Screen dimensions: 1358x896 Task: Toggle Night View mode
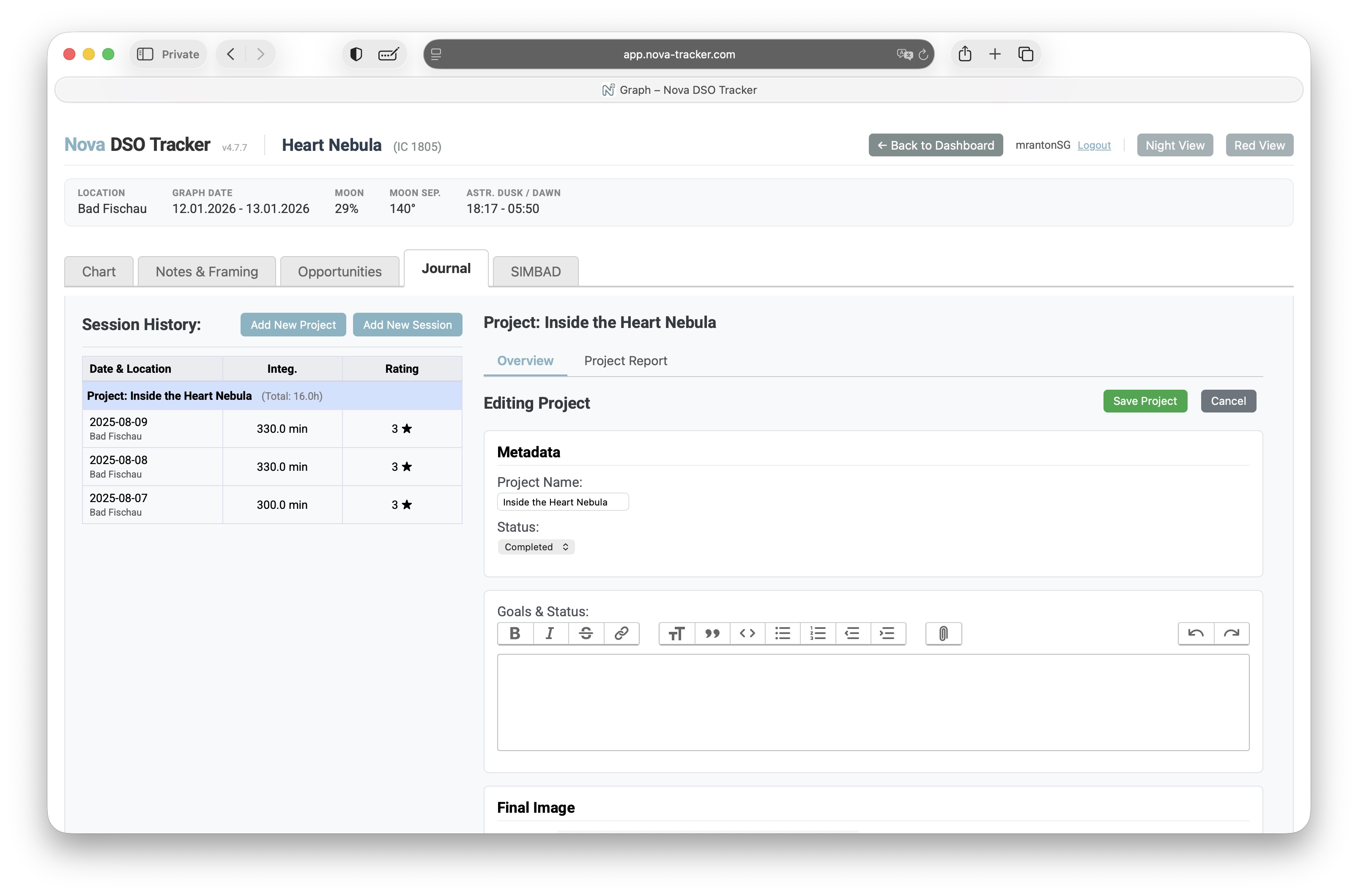point(1174,145)
